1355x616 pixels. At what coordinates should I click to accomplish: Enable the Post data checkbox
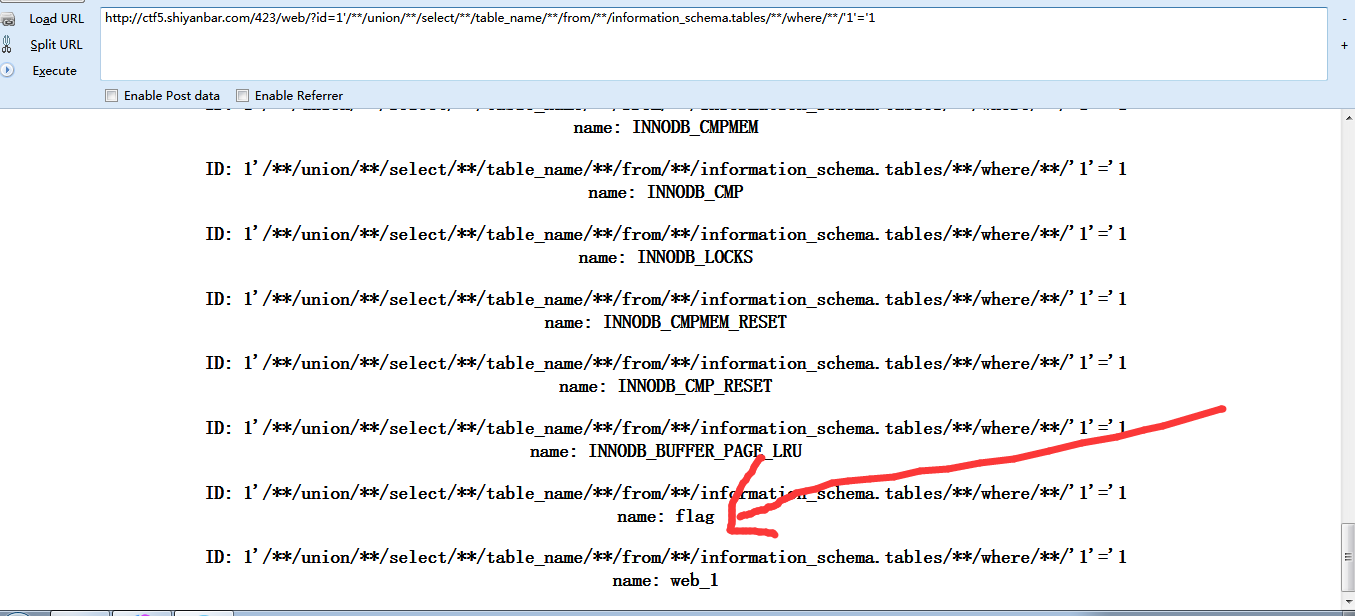coord(112,96)
